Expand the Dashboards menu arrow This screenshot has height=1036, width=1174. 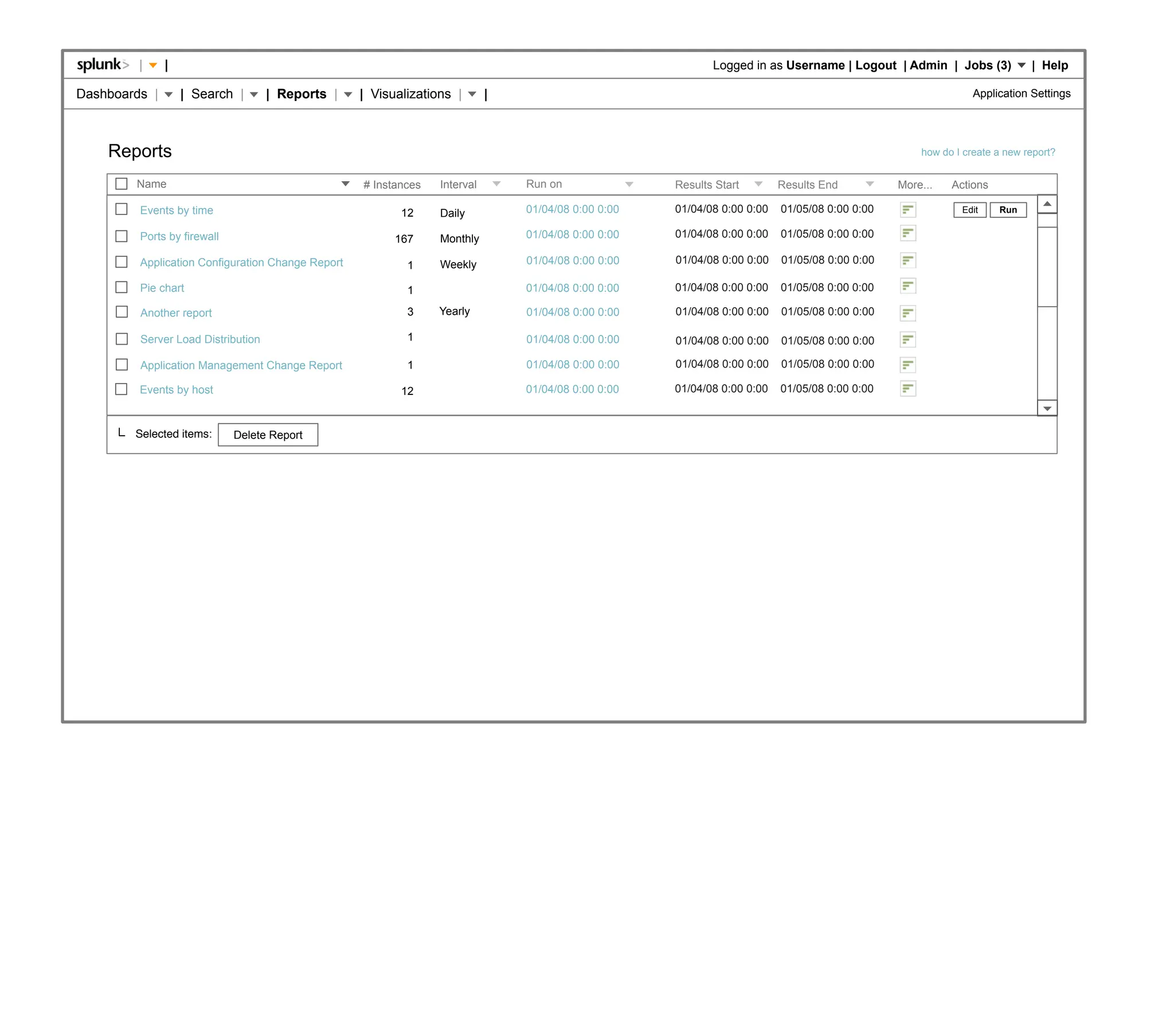[x=169, y=95]
